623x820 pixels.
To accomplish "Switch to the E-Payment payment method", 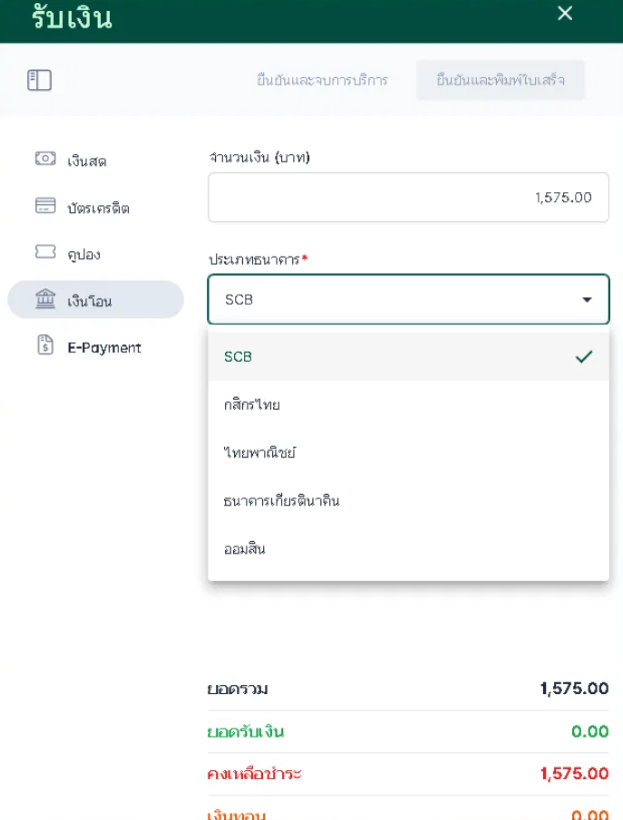I will (104, 348).
